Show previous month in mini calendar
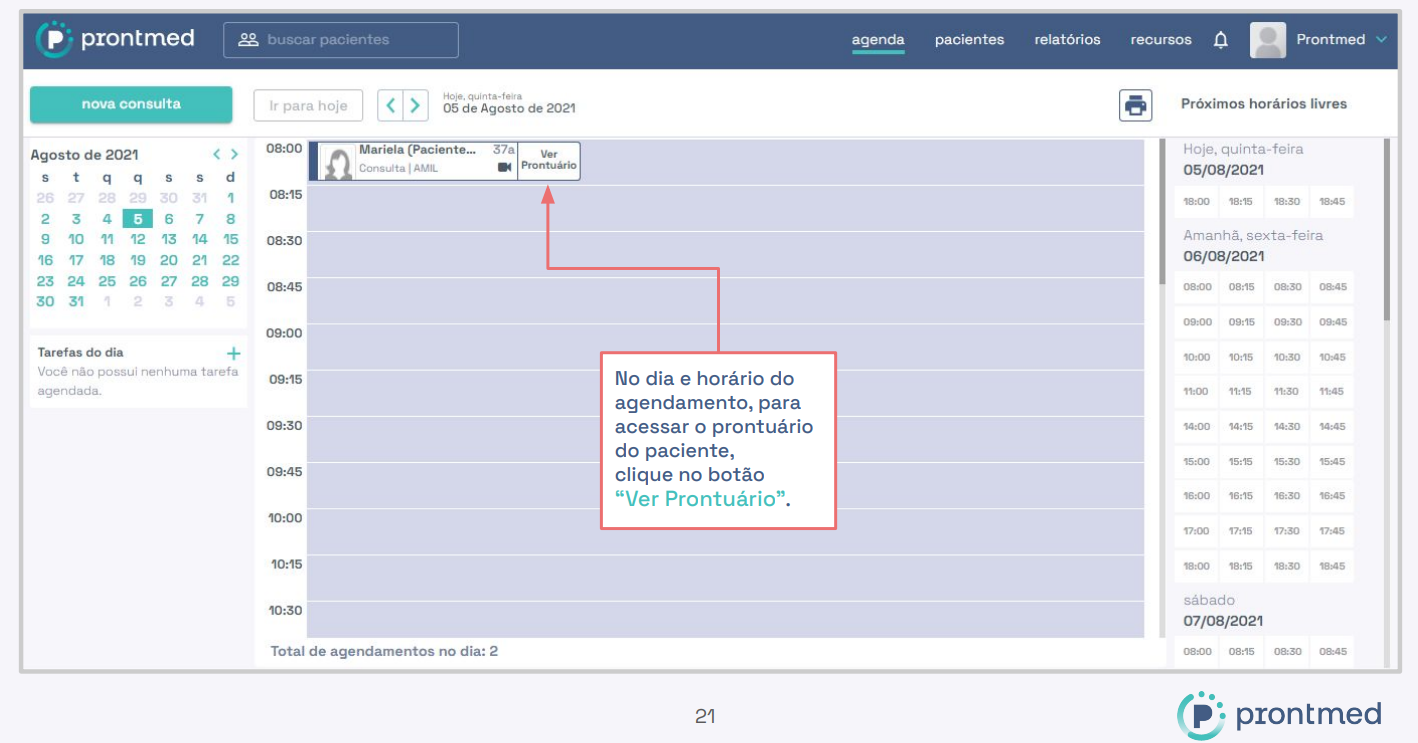The height and width of the screenshot is (743, 1418). pyautogui.click(x=216, y=154)
